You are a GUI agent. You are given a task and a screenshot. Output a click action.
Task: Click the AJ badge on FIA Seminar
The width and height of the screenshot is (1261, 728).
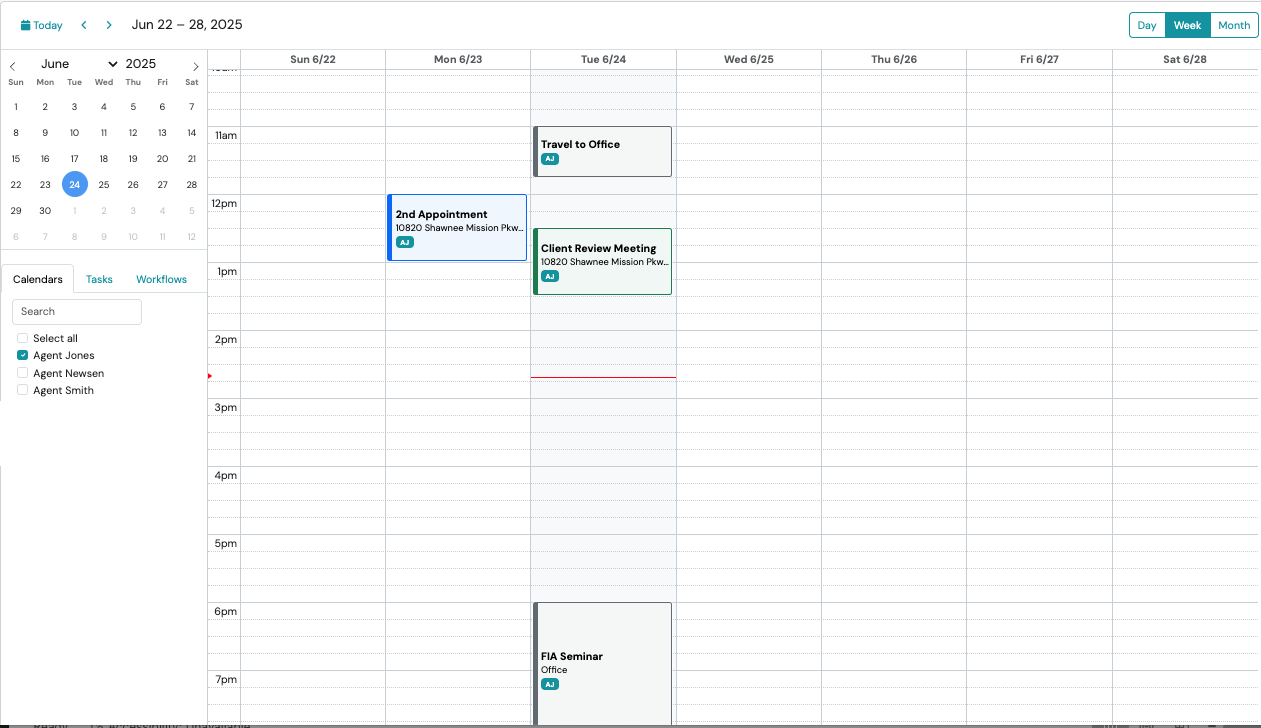(x=550, y=684)
